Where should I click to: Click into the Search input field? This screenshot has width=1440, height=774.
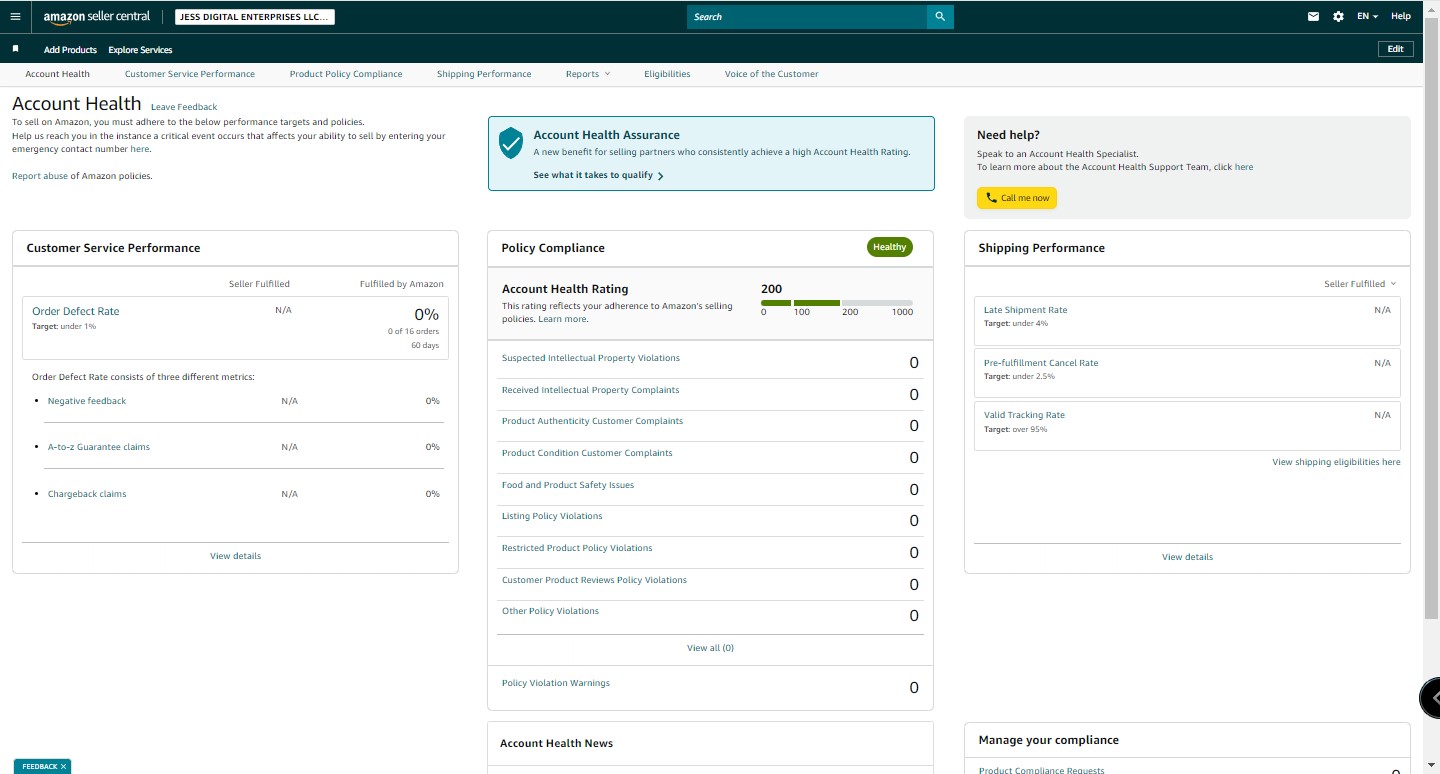(807, 17)
